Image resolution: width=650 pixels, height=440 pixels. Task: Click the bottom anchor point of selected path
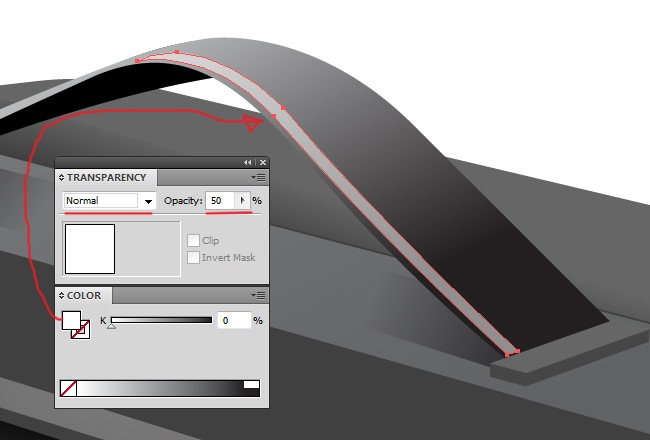coord(507,355)
